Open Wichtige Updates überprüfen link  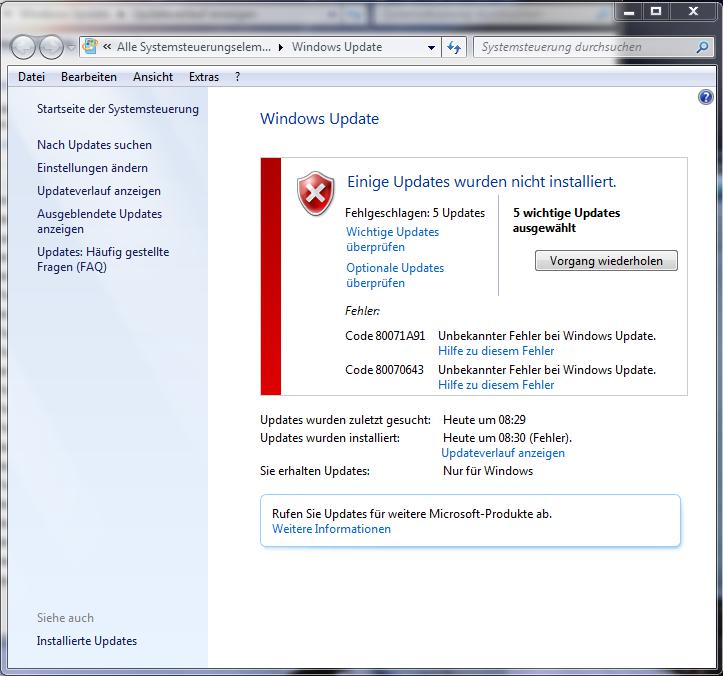click(x=392, y=239)
